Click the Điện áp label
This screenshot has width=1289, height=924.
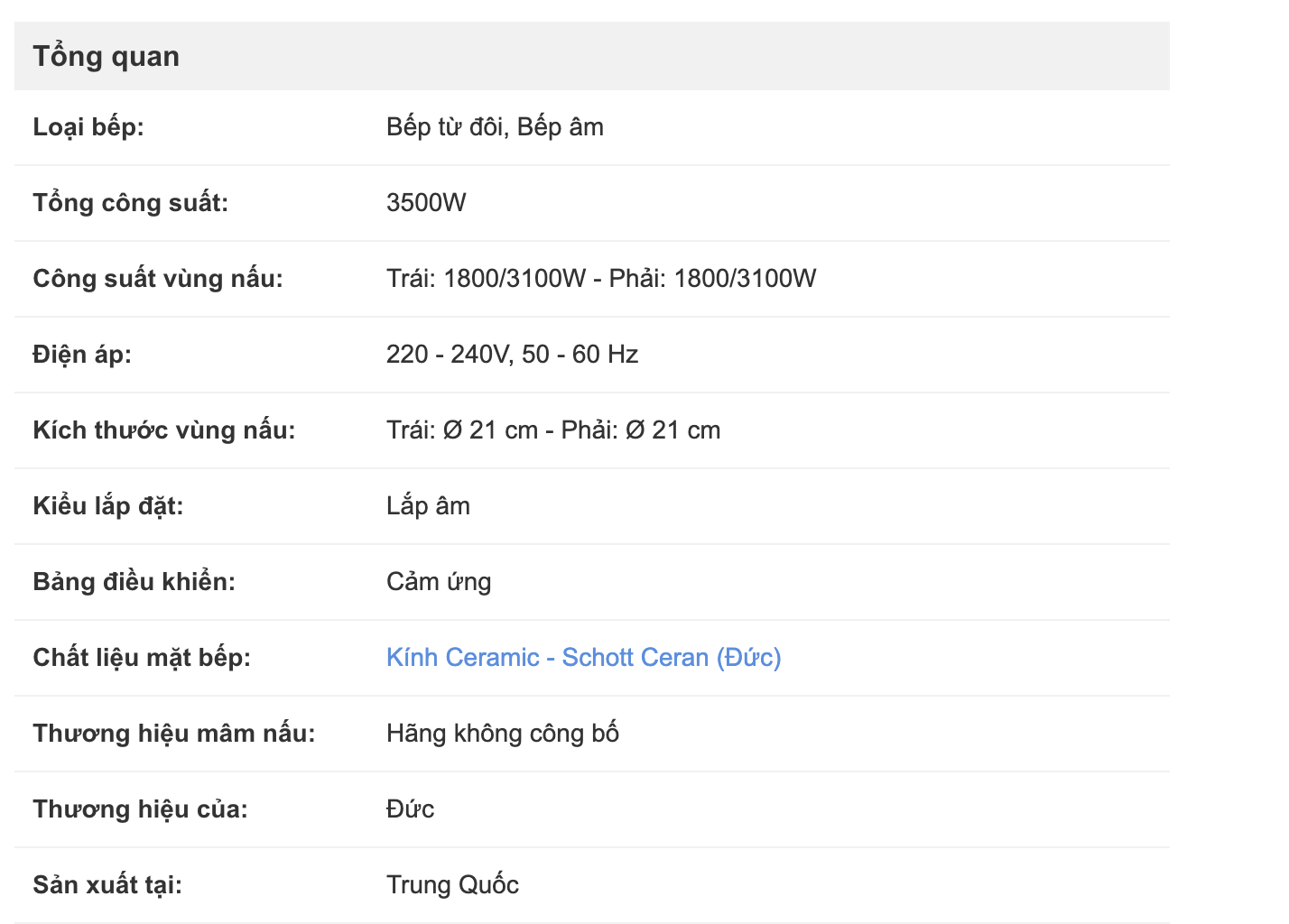pyautogui.click(x=82, y=355)
